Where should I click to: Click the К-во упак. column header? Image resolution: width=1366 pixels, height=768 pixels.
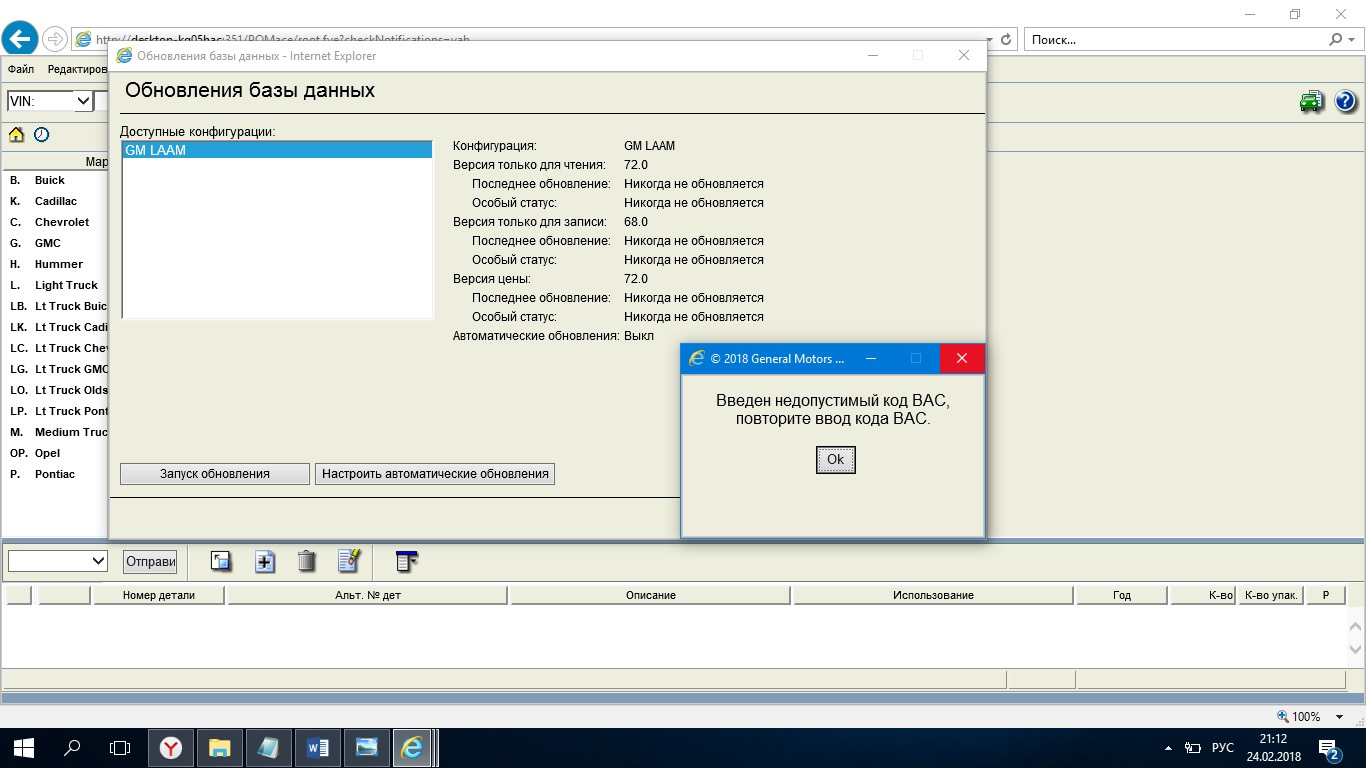pos(1270,595)
